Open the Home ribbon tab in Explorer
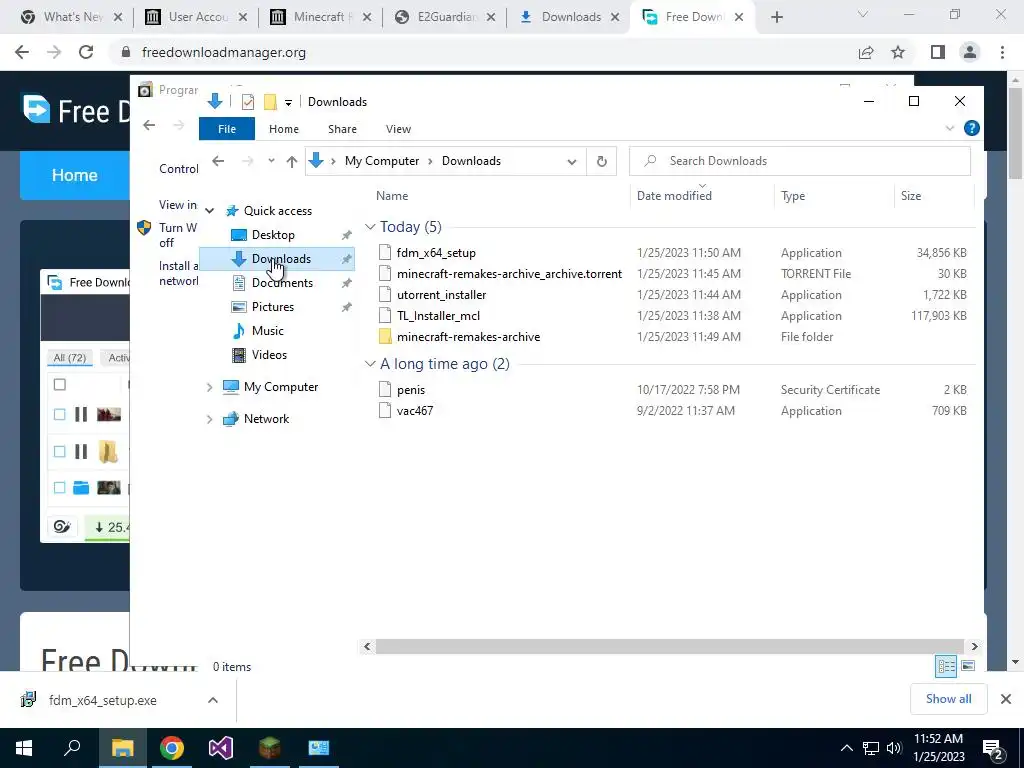1024x768 pixels. [283, 129]
